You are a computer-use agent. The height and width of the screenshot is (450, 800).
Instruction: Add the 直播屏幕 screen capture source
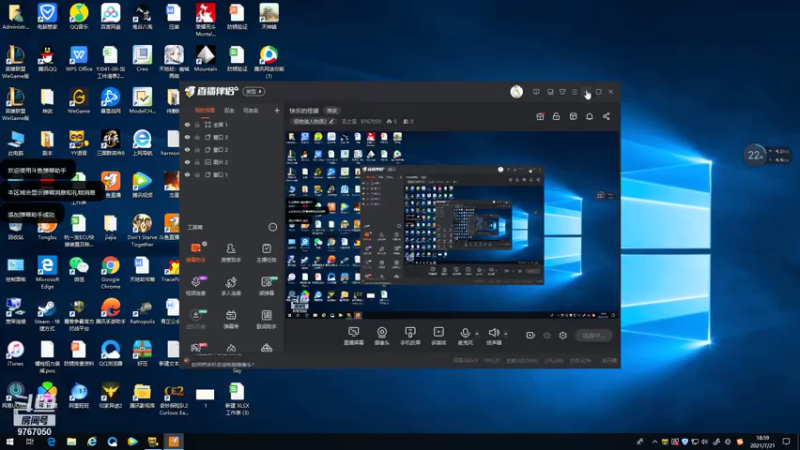354,336
